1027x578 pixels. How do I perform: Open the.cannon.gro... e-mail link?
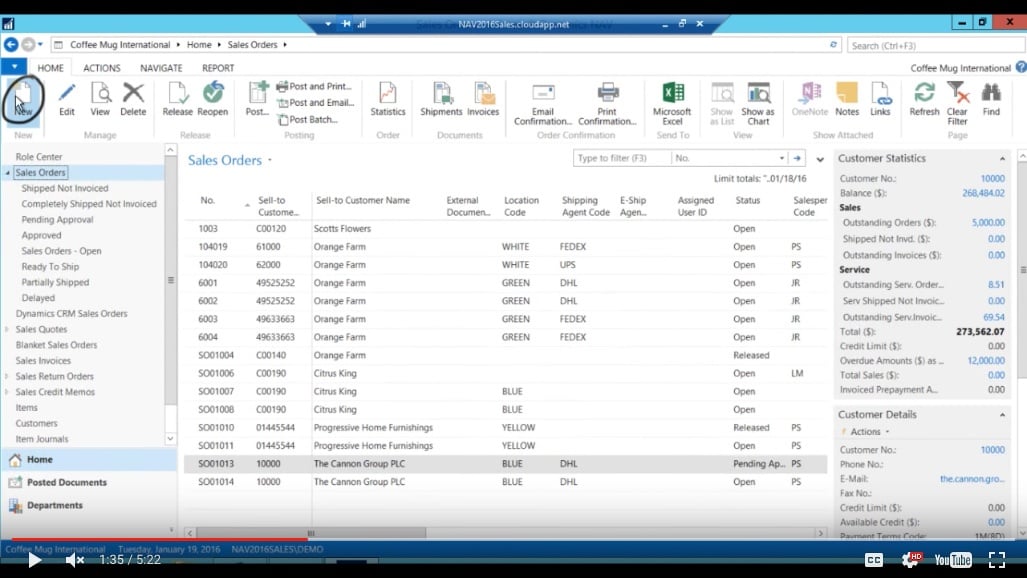click(972, 479)
